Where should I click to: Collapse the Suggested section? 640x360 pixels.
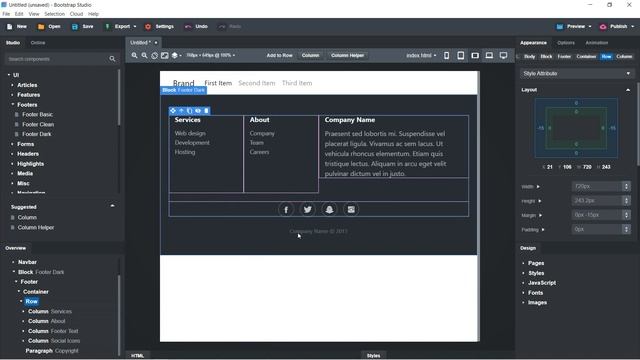click(x=112, y=206)
